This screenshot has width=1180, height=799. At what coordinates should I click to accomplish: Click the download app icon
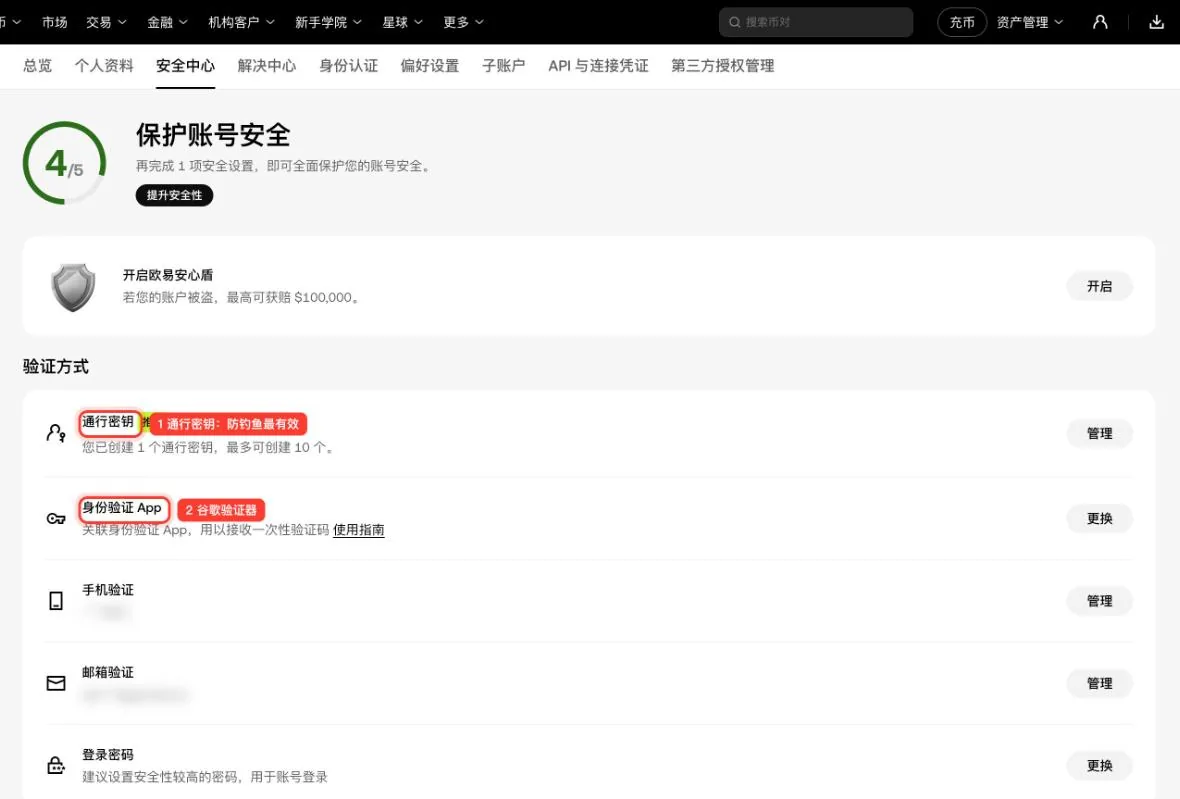[1157, 22]
